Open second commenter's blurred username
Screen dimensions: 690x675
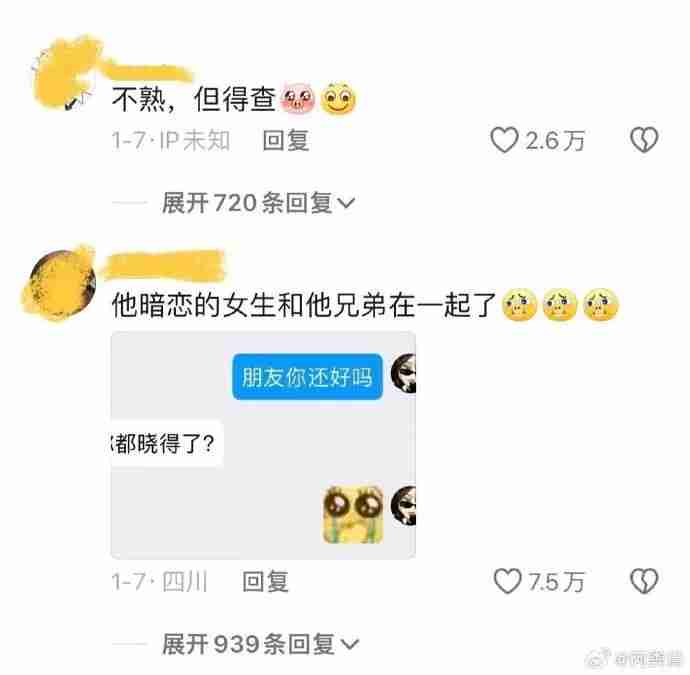(165, 265)
